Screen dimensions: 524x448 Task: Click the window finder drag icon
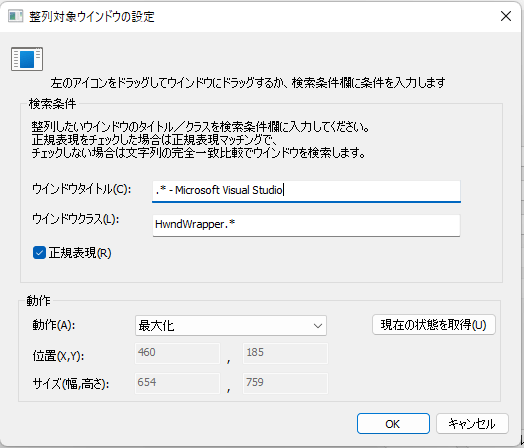pos(27,59)
